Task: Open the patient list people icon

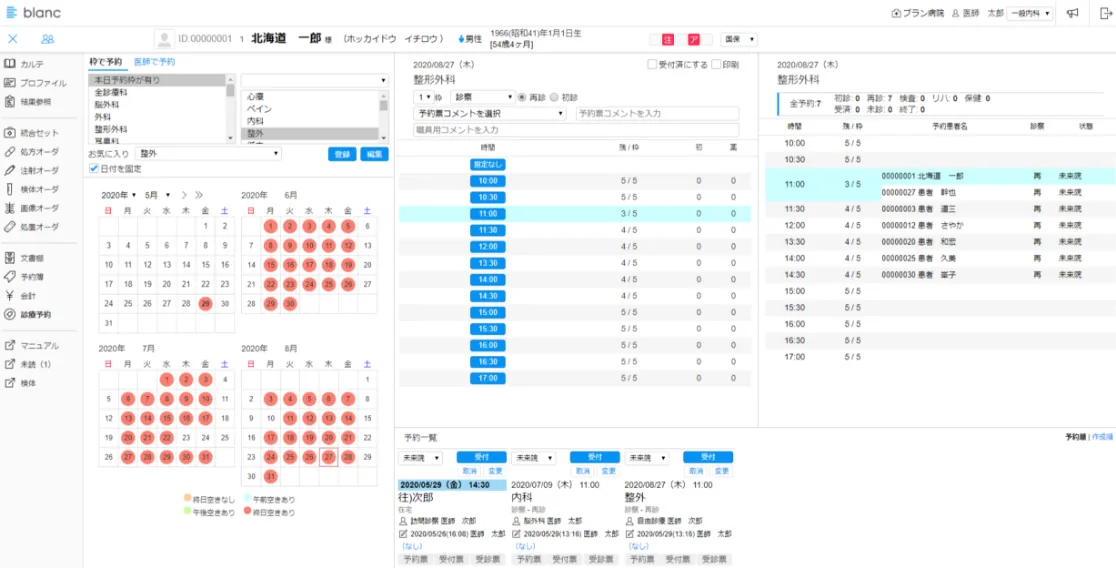Action: [x=48, y=39]
